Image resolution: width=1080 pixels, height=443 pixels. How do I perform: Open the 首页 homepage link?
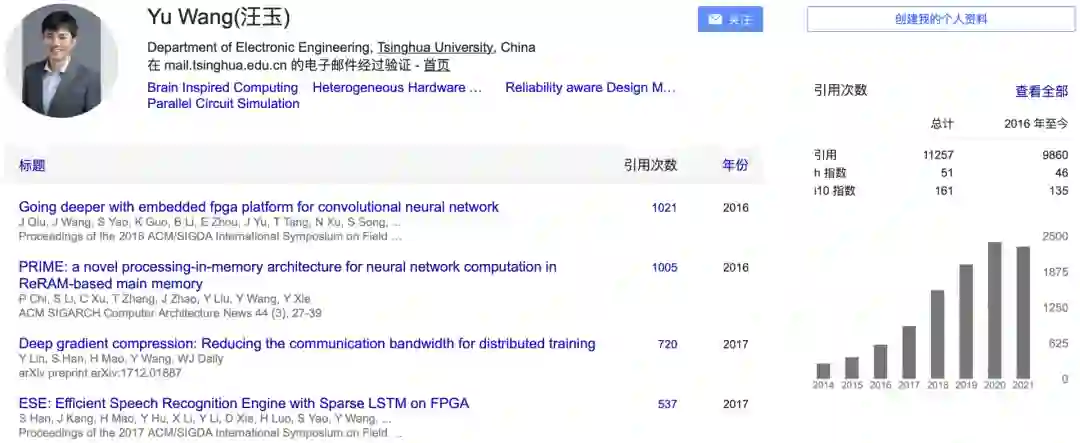click(437, 65)
